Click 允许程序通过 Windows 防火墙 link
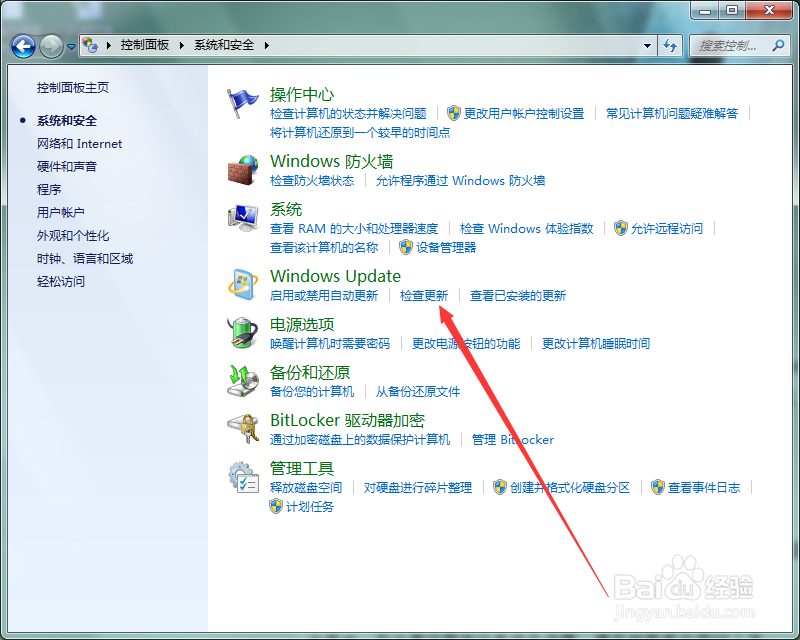The height and width of the screenshot is (640, 800). click(460, 181)
